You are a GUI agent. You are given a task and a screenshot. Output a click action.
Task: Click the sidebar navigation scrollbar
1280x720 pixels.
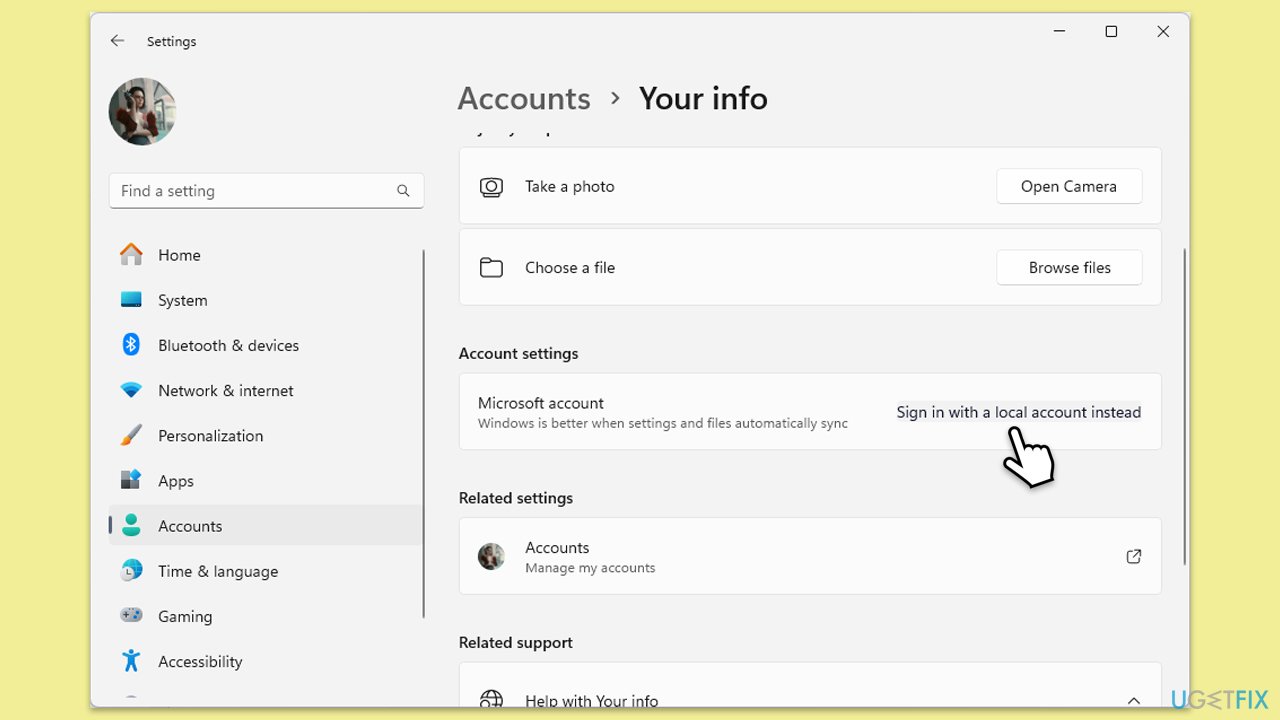tap(424, 433)
